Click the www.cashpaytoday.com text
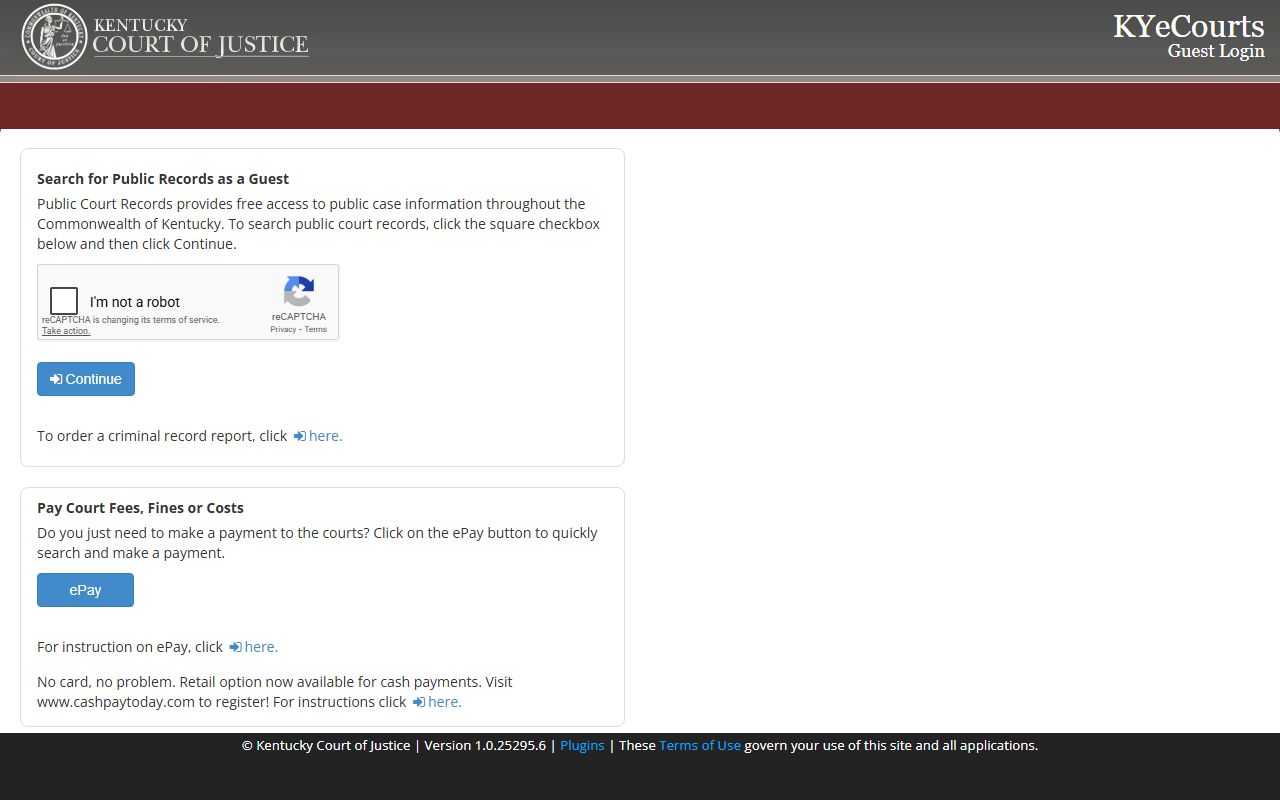The image size is (1280, 800). coord(115,702)
